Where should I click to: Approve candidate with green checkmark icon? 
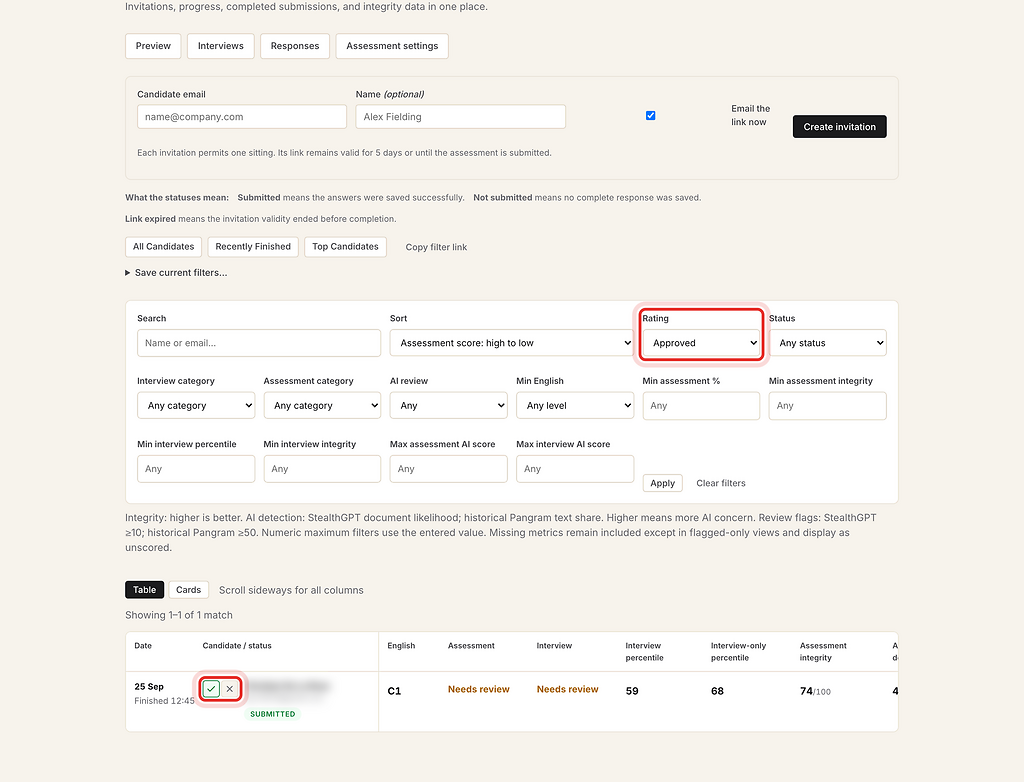(211, 689)
